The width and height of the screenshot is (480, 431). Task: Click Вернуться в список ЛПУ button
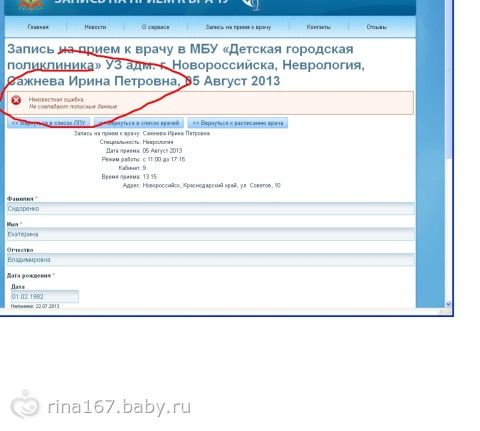tap(49, 123)
